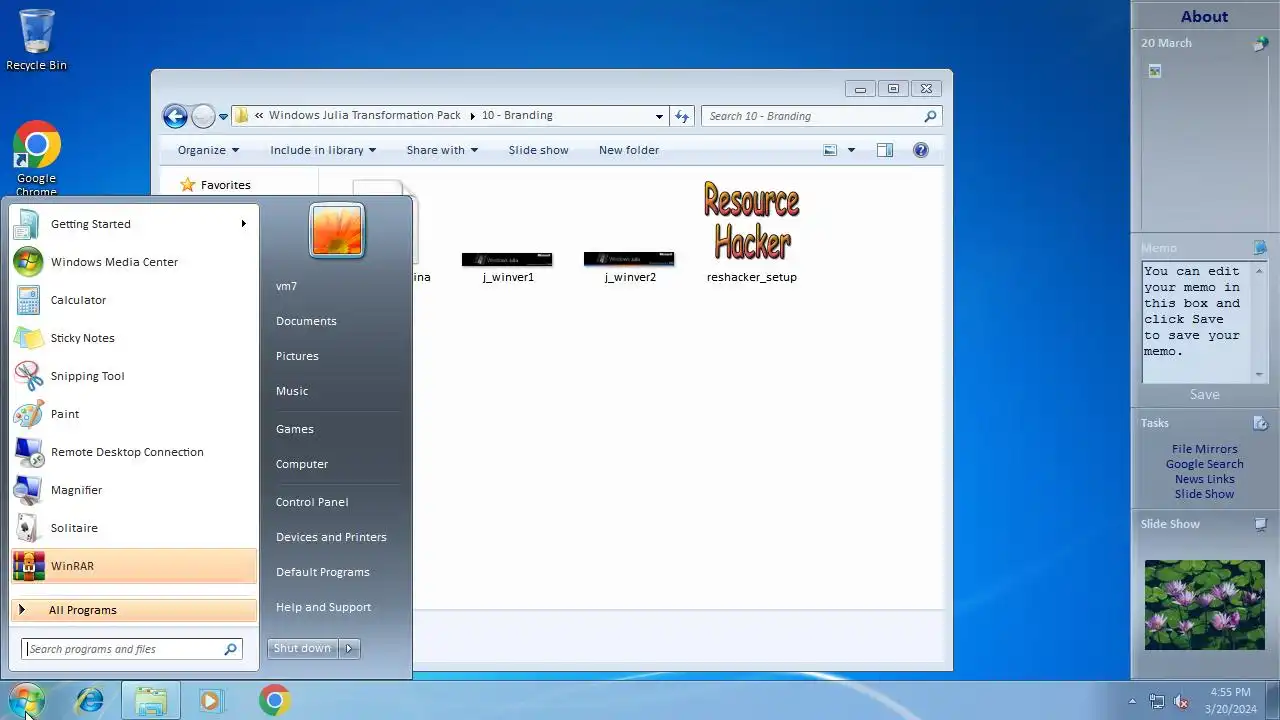This screenshot has width=1280, height=720.
Task: Toggle the preview pane button
Action: pos(885,150)
